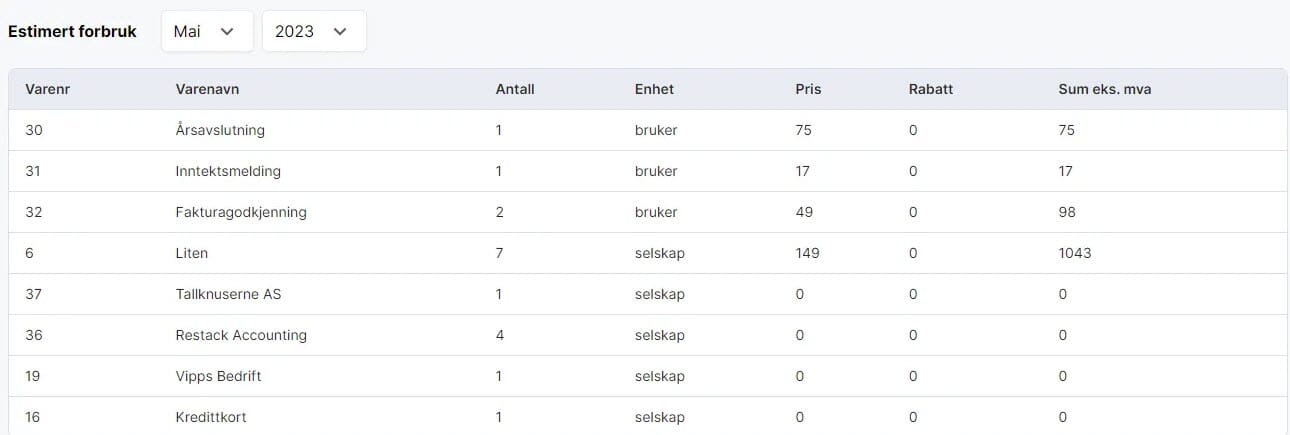Click the Varenavn column header
Screen dimensions: 1290x435
(x=207, y=89)
